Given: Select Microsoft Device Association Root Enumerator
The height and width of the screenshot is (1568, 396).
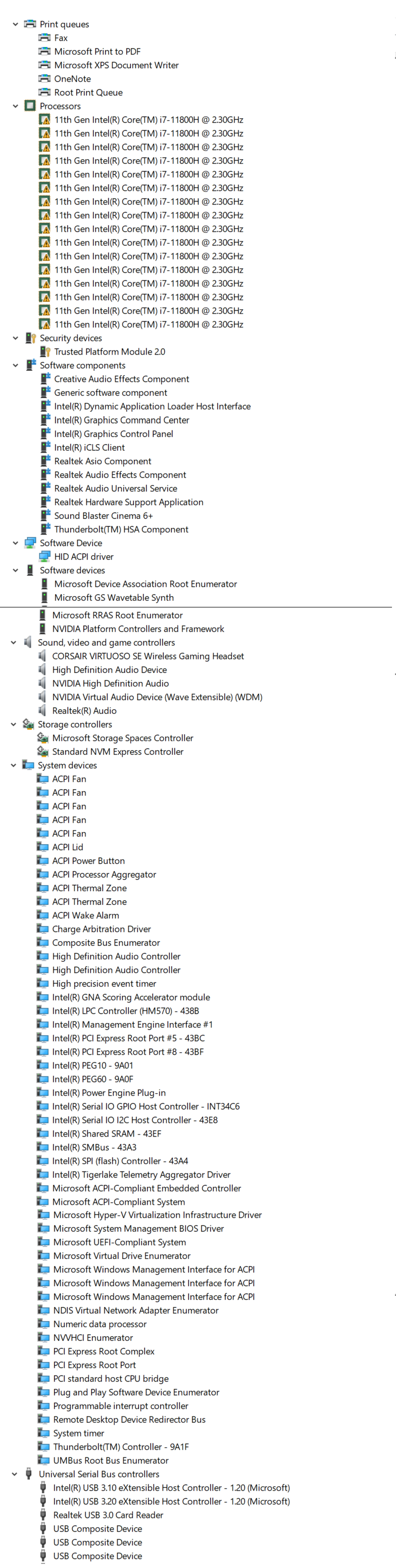Looking at the screenshot, I should 145,584.
